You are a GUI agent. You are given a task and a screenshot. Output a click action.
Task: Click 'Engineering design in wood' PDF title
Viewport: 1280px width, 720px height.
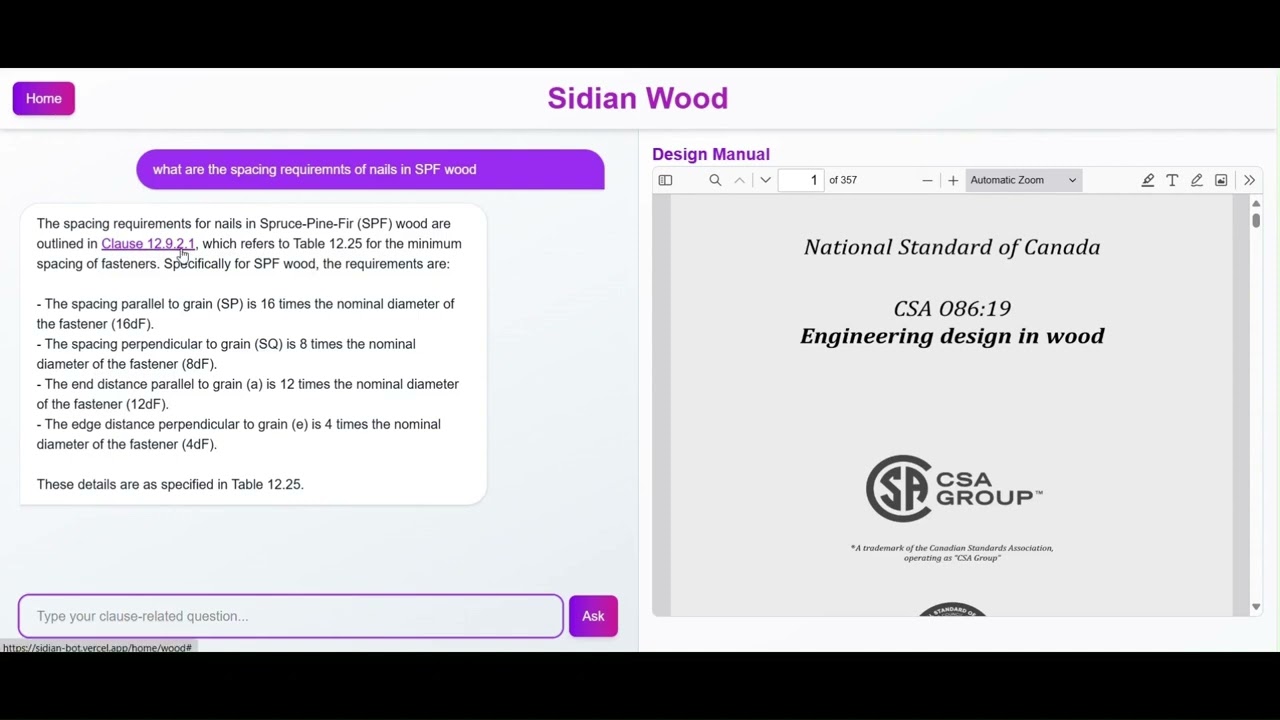[952, 336]
